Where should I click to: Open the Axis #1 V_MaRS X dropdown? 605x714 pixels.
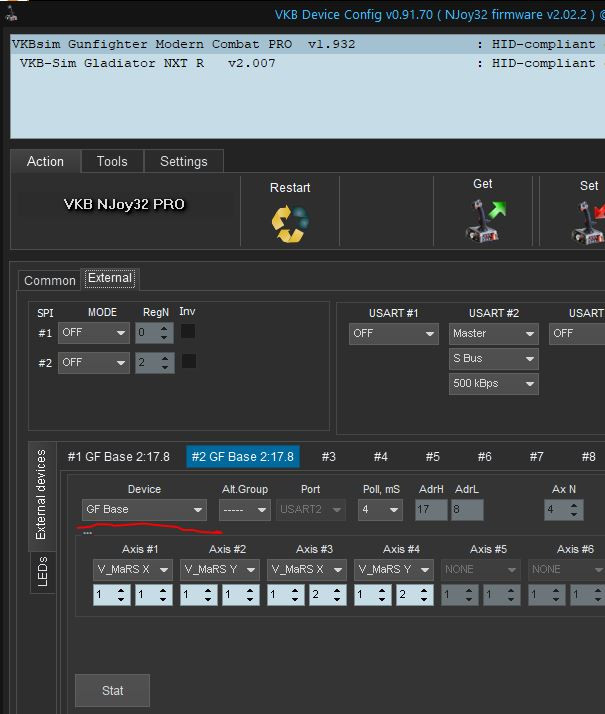[x=133, y=570]
